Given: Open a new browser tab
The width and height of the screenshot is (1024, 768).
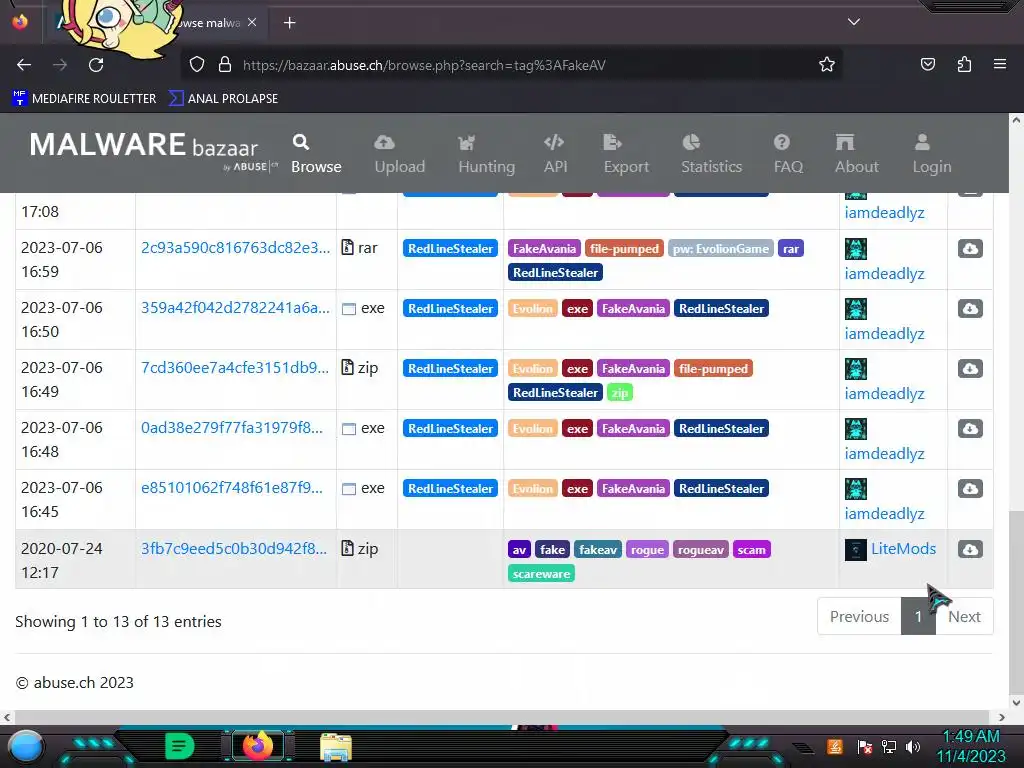Looking at the screenshot, I should coord(289,23).
